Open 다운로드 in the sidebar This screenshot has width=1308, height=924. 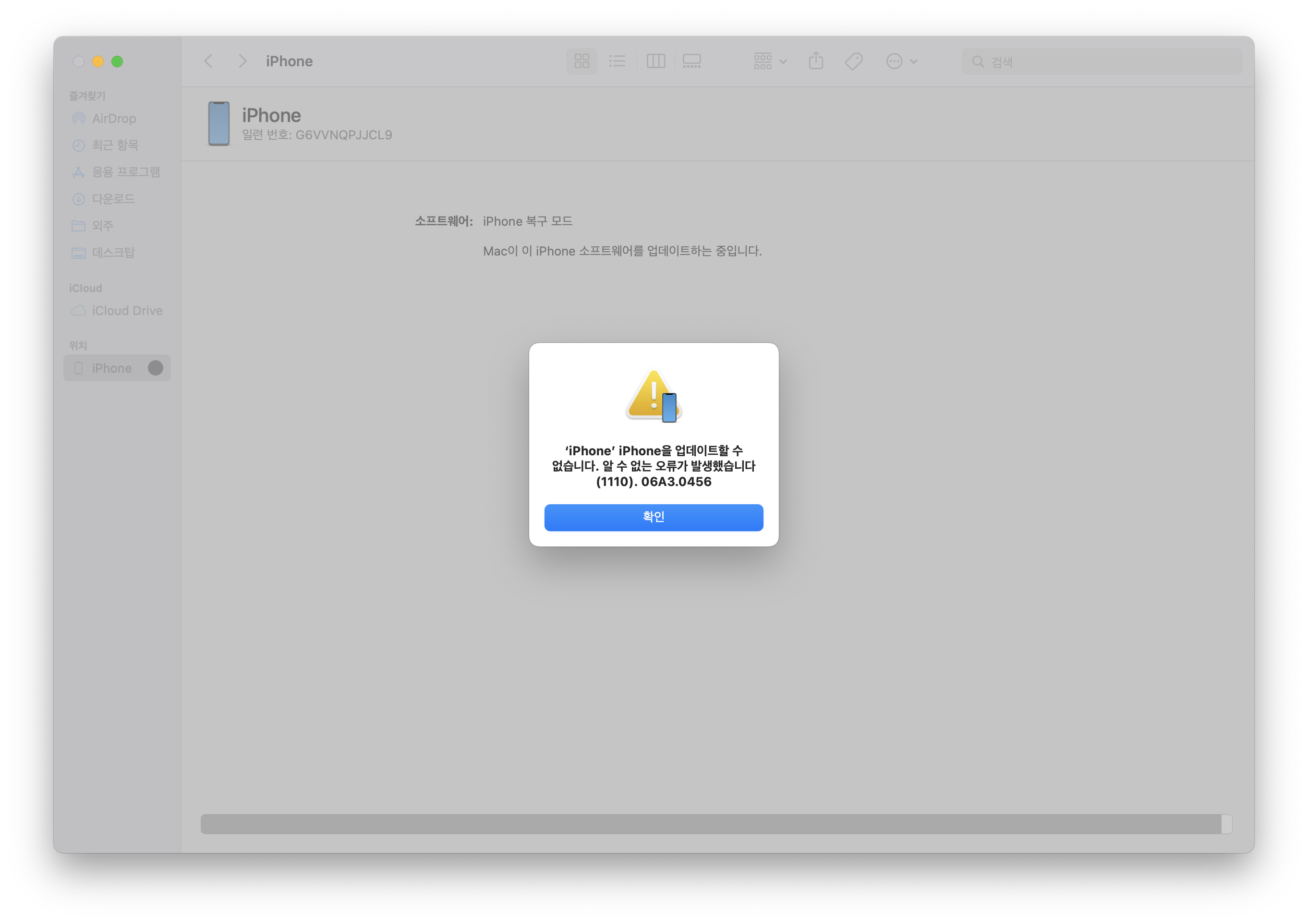(x=113, y=199)
